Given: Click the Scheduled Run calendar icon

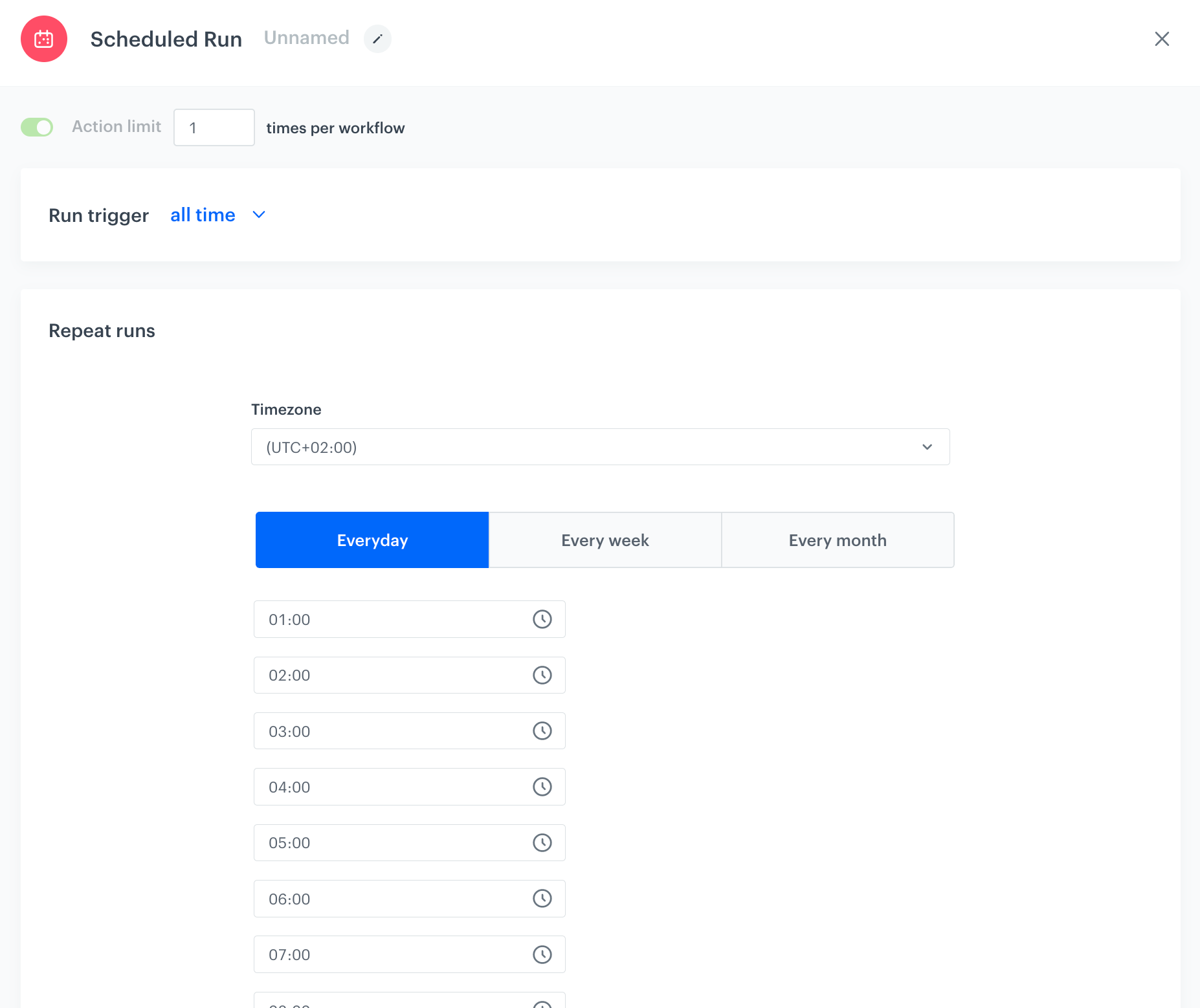Looking at the screenshot, I should coord(43,39).
